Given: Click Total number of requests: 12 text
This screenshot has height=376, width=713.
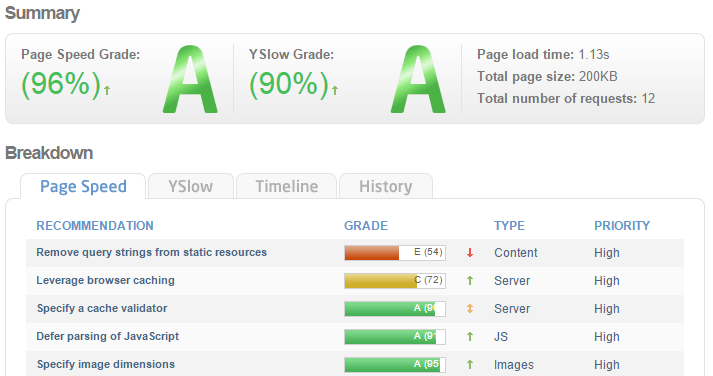Looking at the screenshot, I should coord(566,98).
